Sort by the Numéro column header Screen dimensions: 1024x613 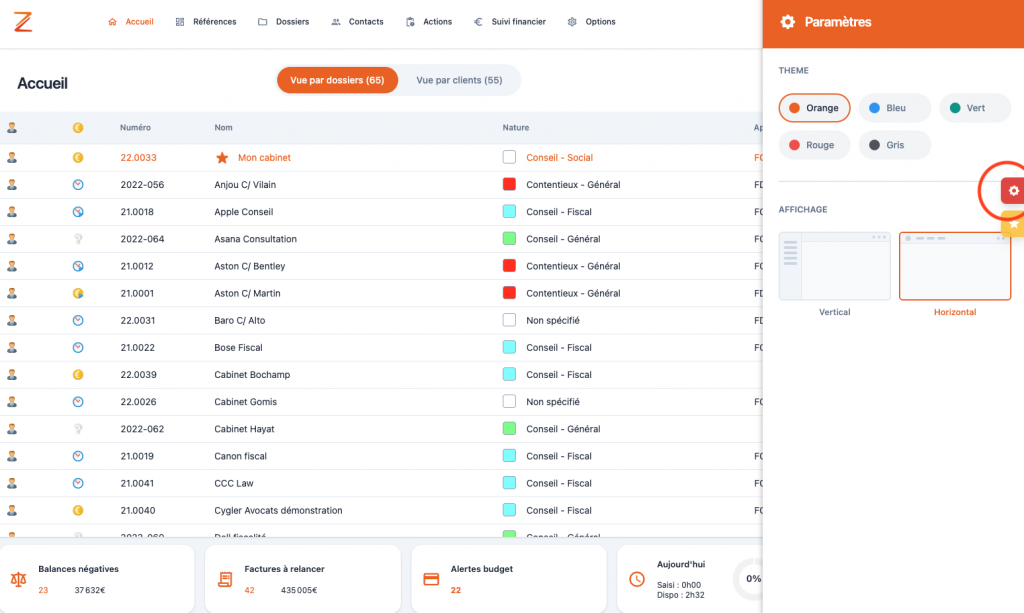[135, 128]
